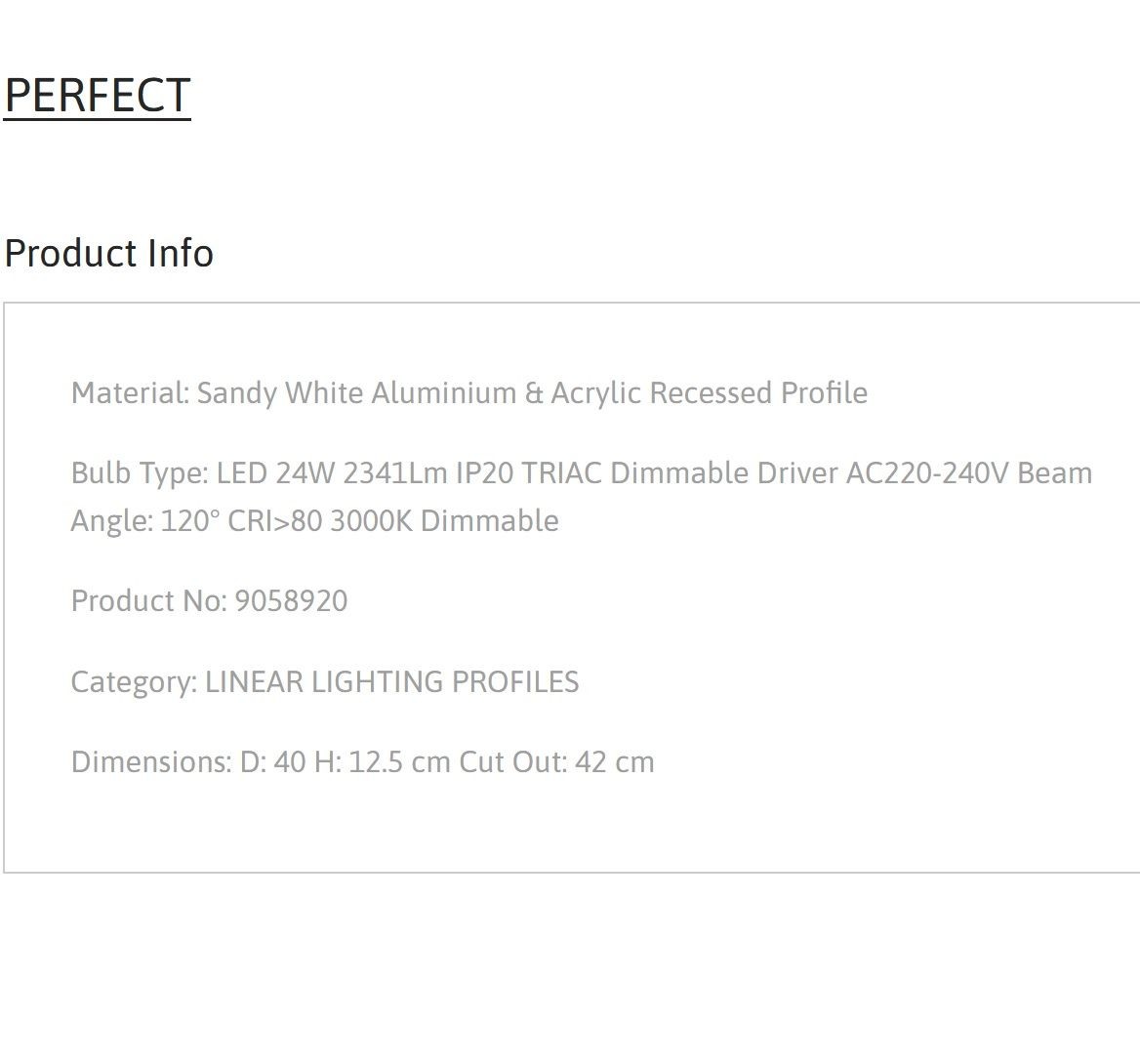Image resolution: width=1140 pixels, height=1064 pixels.
Task: Click the word Material label
Action: point(130,392)
